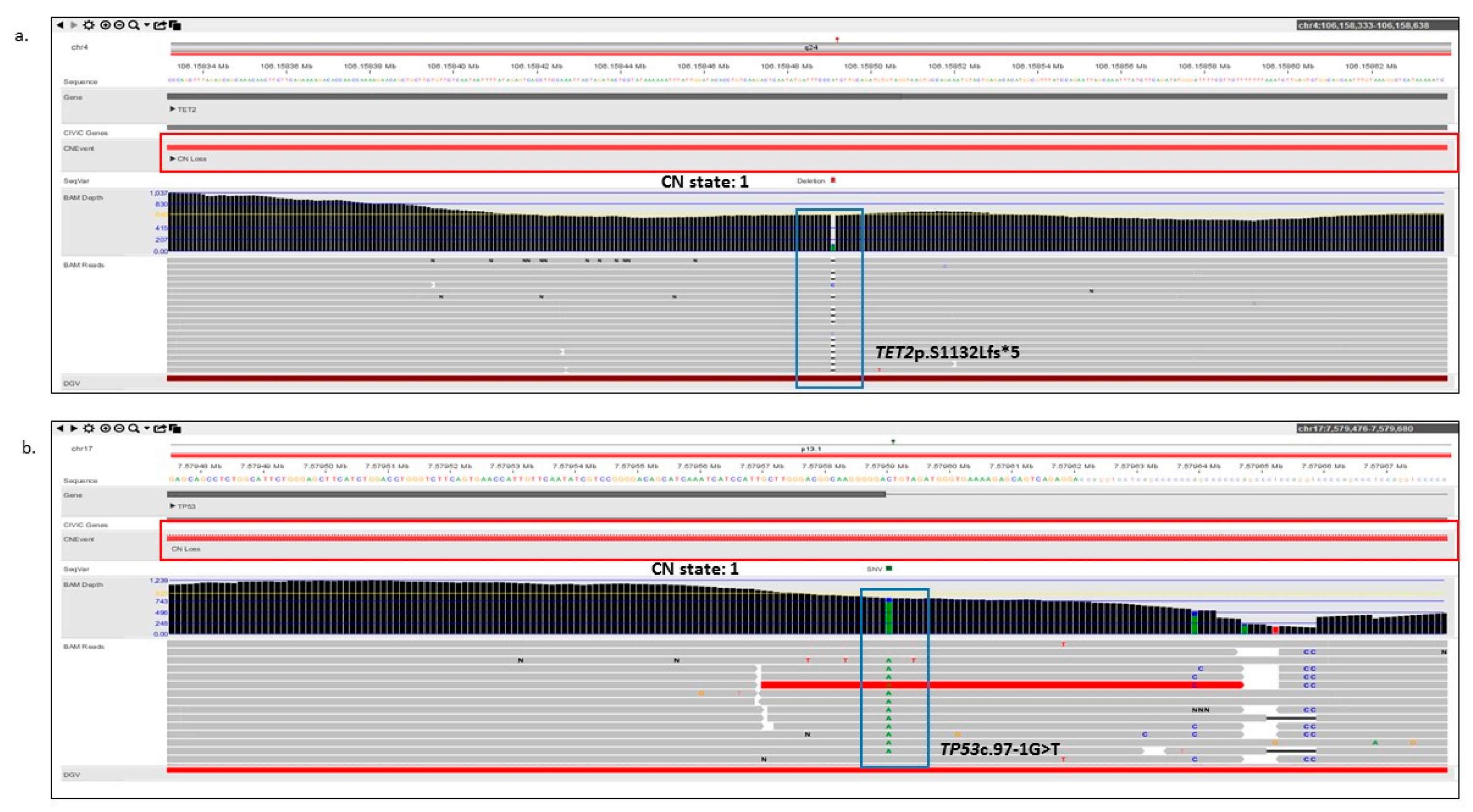Open the search dropdown arrow in panel a
The width and height of the screenshot is (1473, 812).
point(147,25)
